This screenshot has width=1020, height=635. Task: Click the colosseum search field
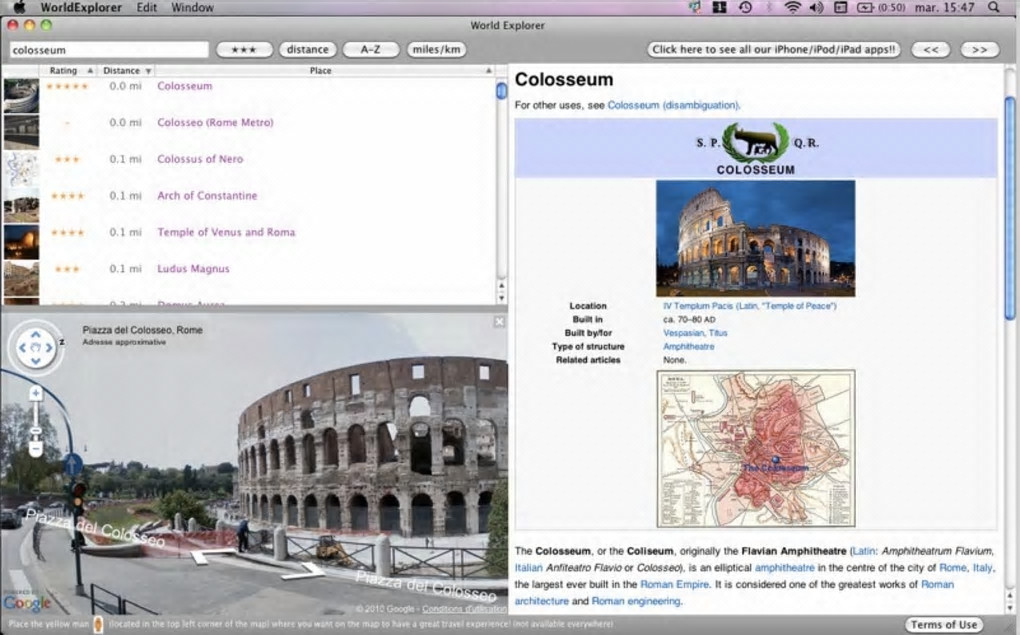pos(109,50)
